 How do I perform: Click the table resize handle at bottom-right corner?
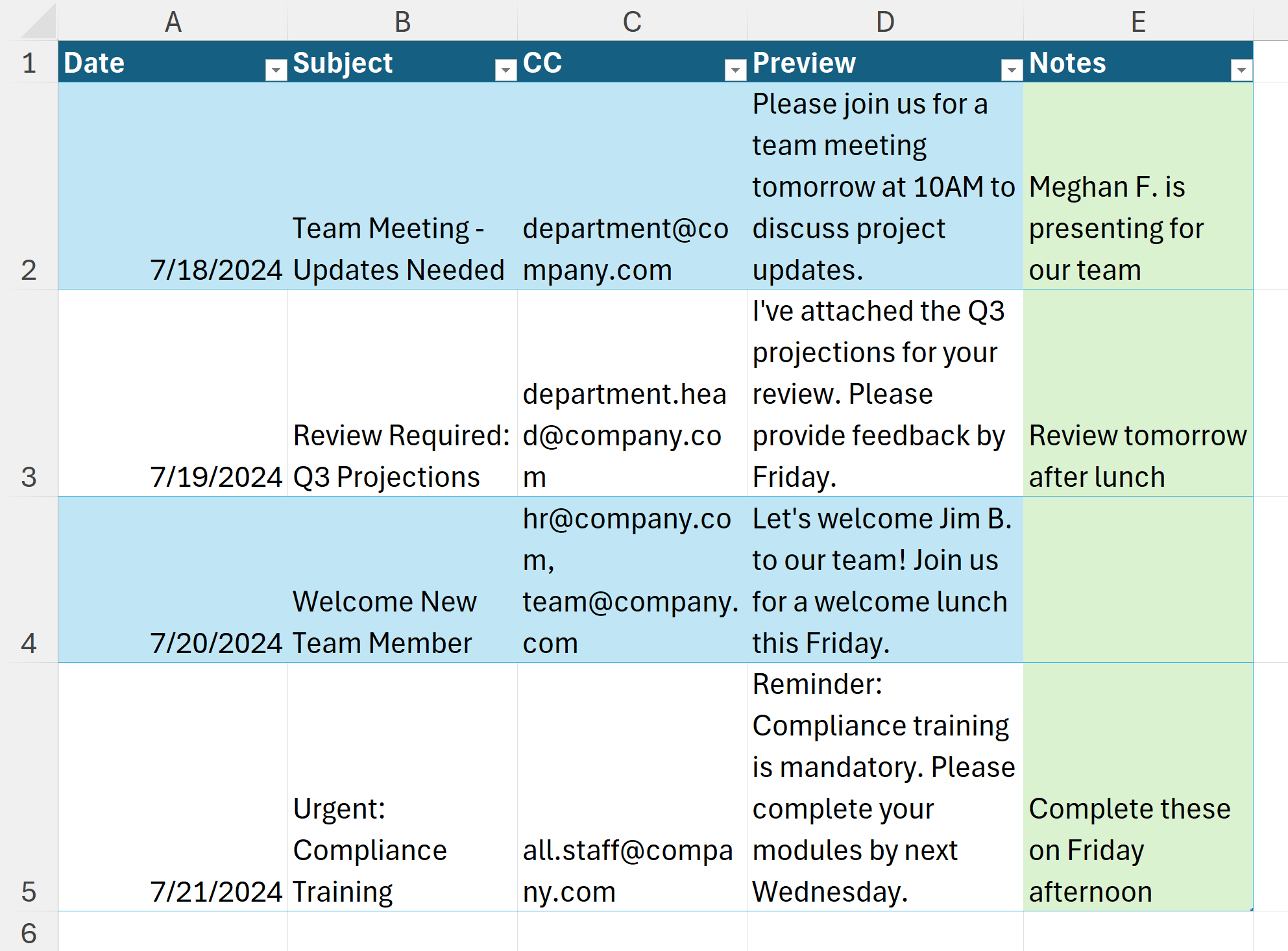click(x=1251, y=909)
